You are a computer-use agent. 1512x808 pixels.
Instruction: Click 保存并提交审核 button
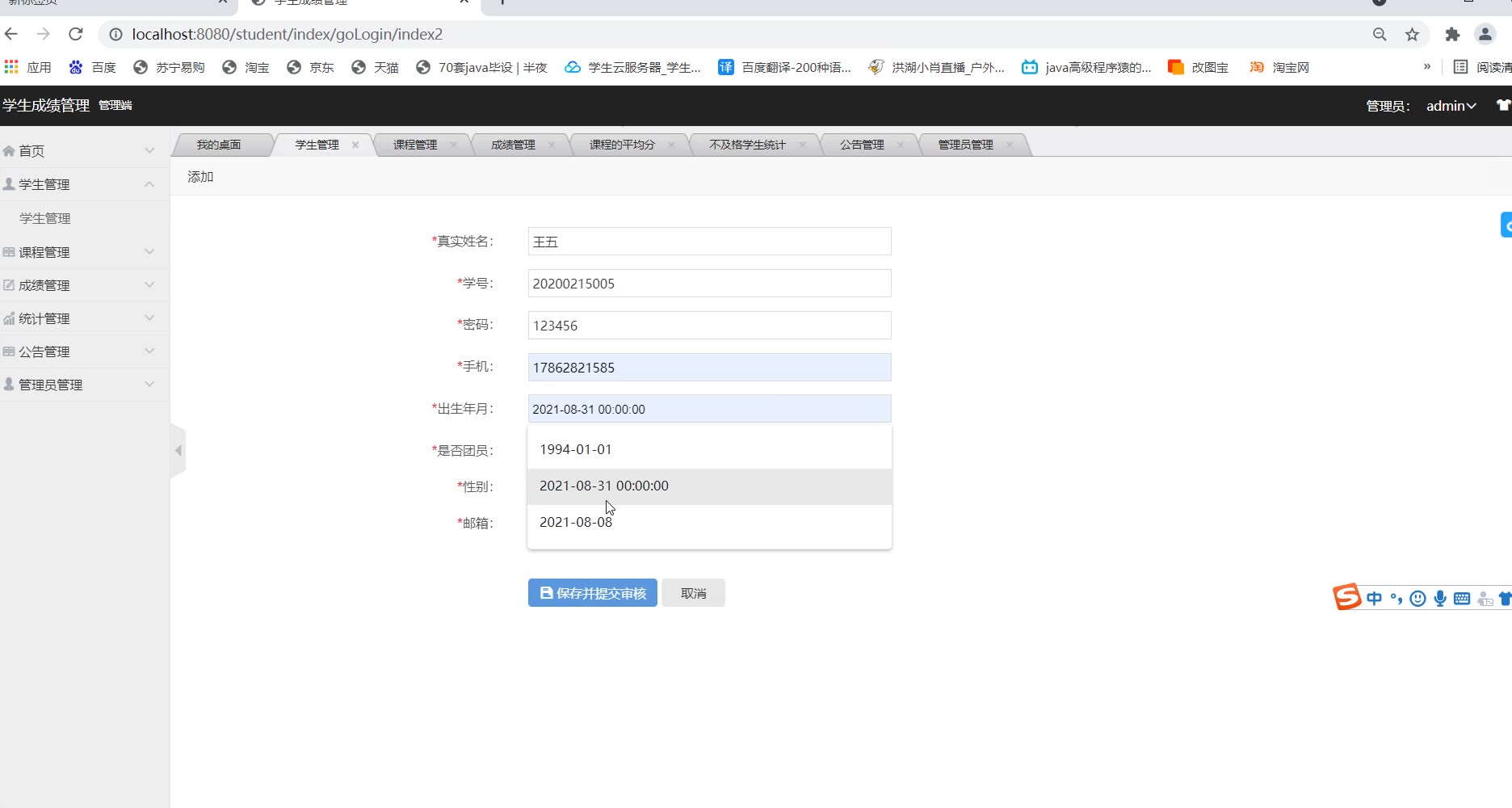click(x=592, y=593)
